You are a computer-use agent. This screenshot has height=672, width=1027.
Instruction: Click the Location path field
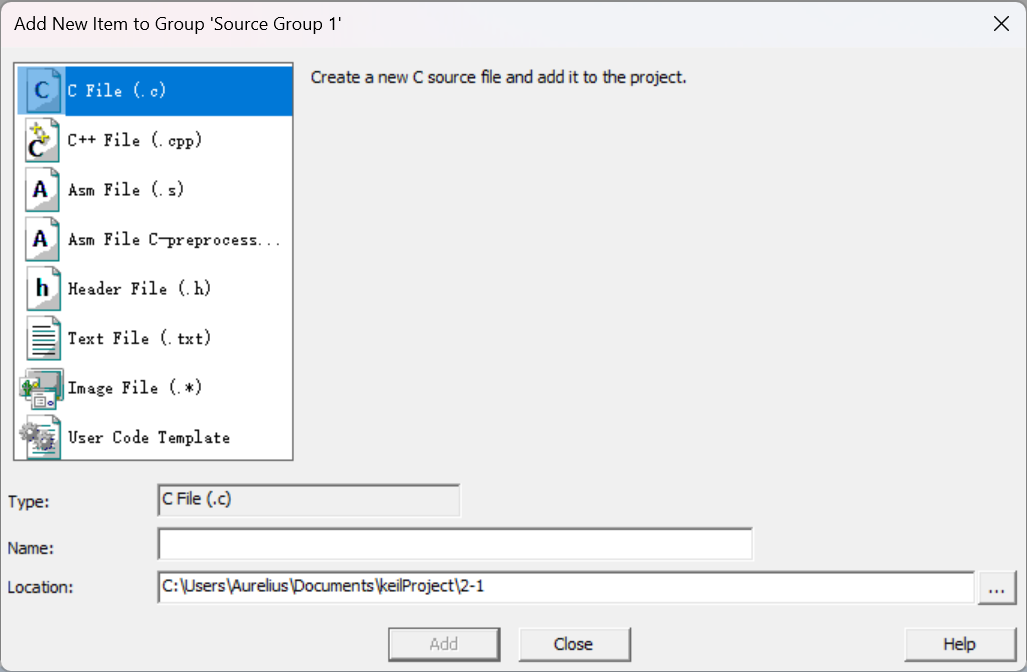coord(565,587)
